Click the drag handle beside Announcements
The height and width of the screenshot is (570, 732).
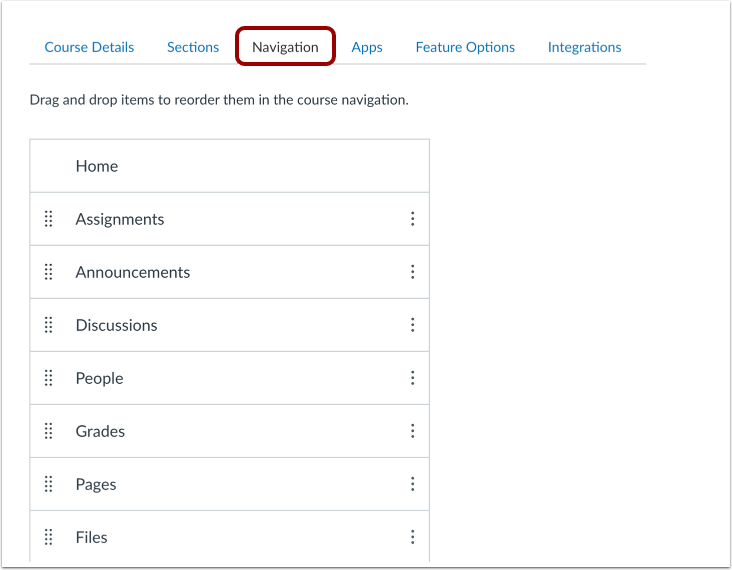pyautogui.click(x=49, y=272)
